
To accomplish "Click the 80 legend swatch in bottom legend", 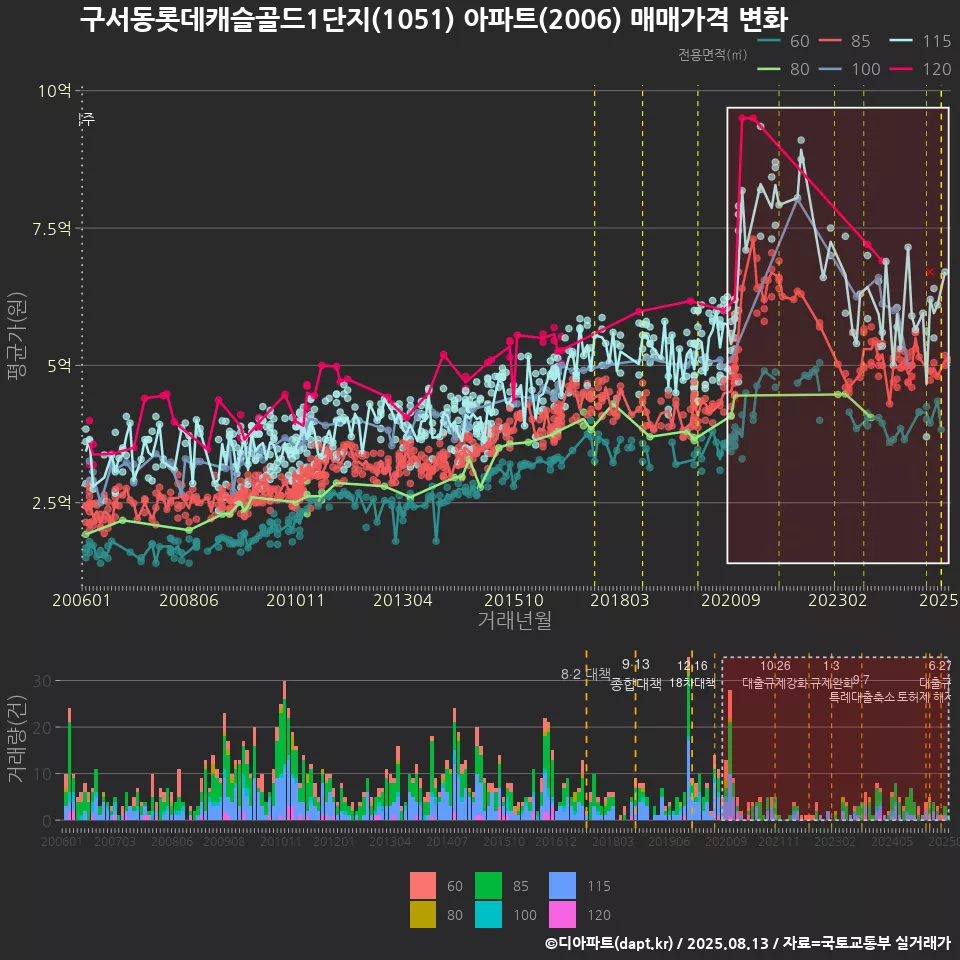I will pyautogui.click(x=423, y=914).
